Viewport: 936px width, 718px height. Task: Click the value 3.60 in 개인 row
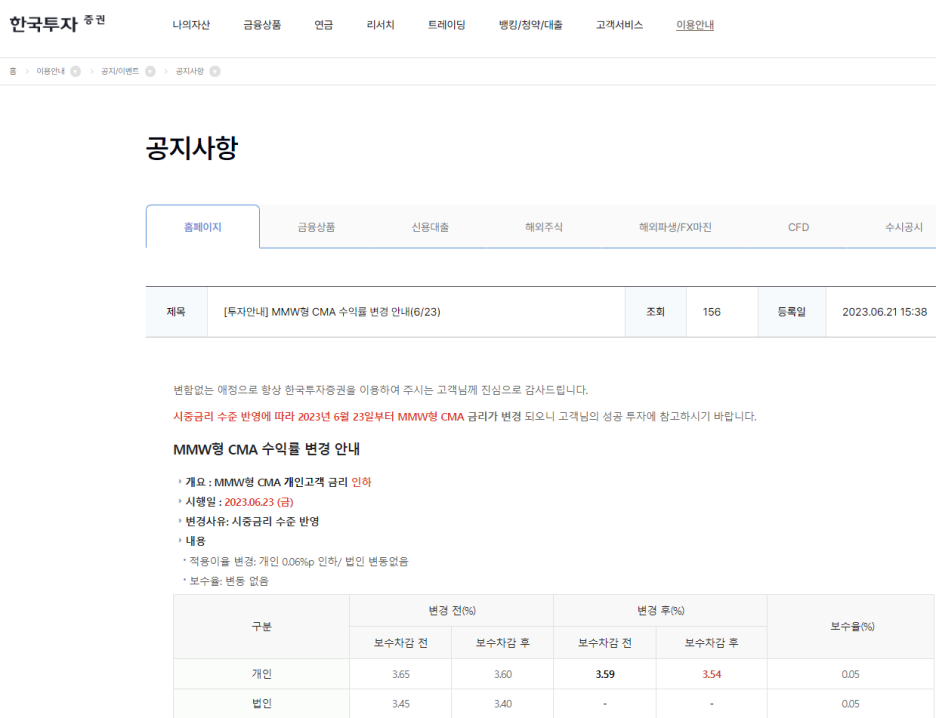pos(503,674)
